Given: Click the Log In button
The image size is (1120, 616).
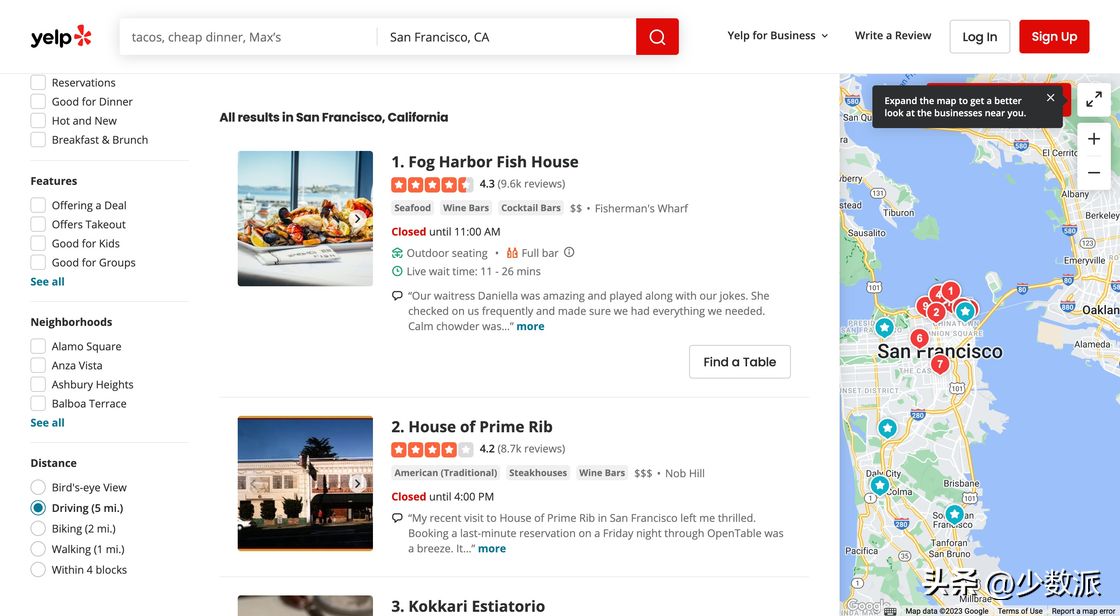Looking at the screenshot, I should tap(979, 37).
